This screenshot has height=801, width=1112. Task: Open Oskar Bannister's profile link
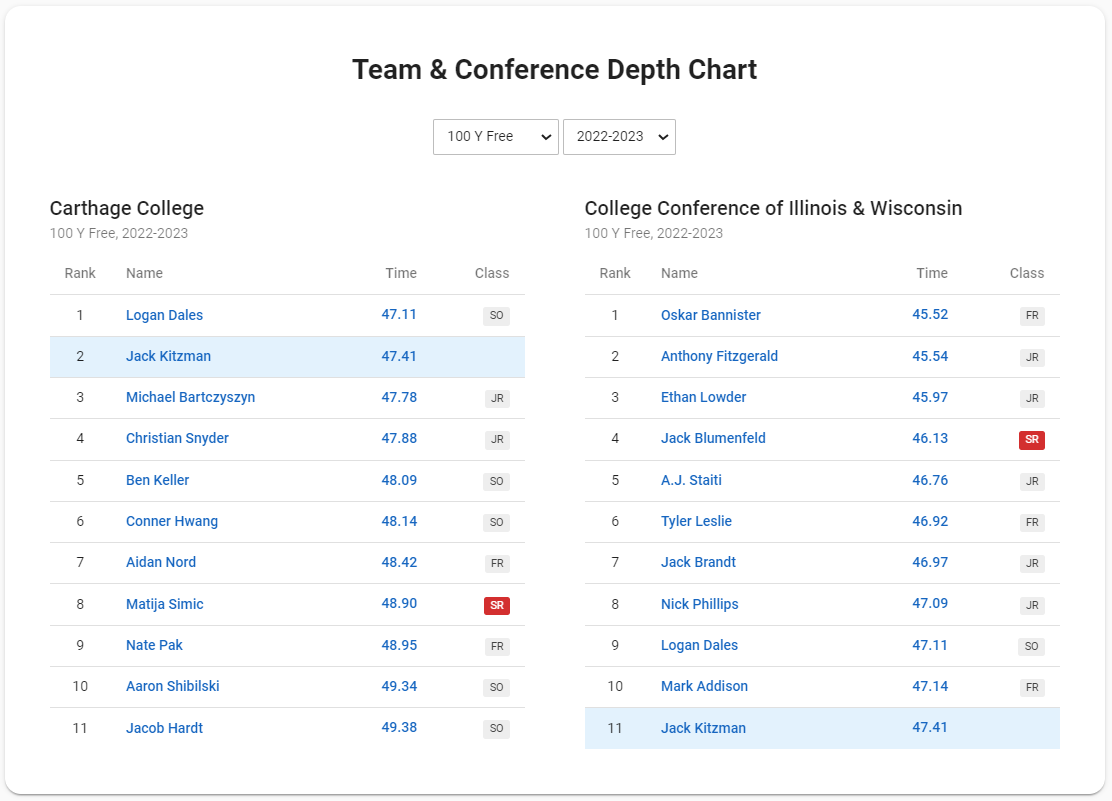tap(711, 315)
